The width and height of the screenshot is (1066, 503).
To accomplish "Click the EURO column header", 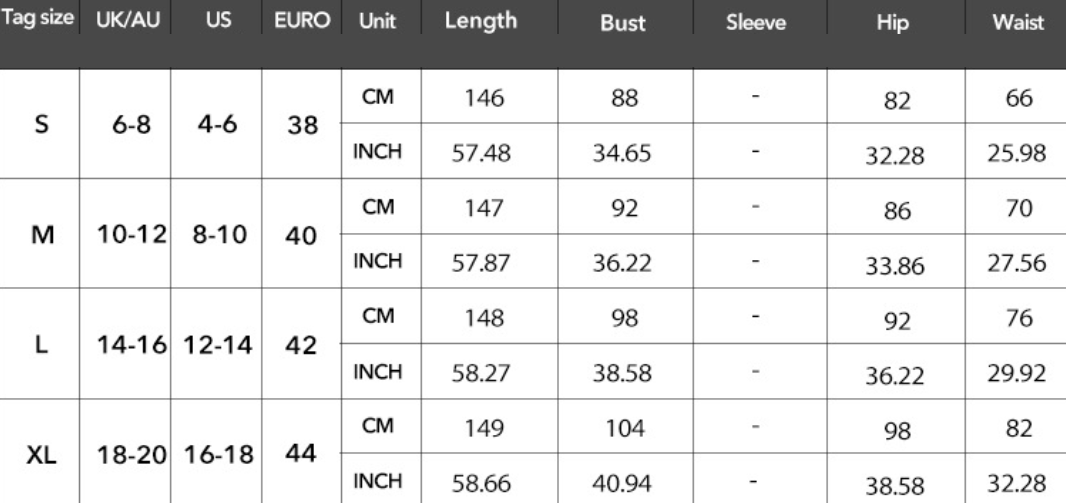I will 302,21.
